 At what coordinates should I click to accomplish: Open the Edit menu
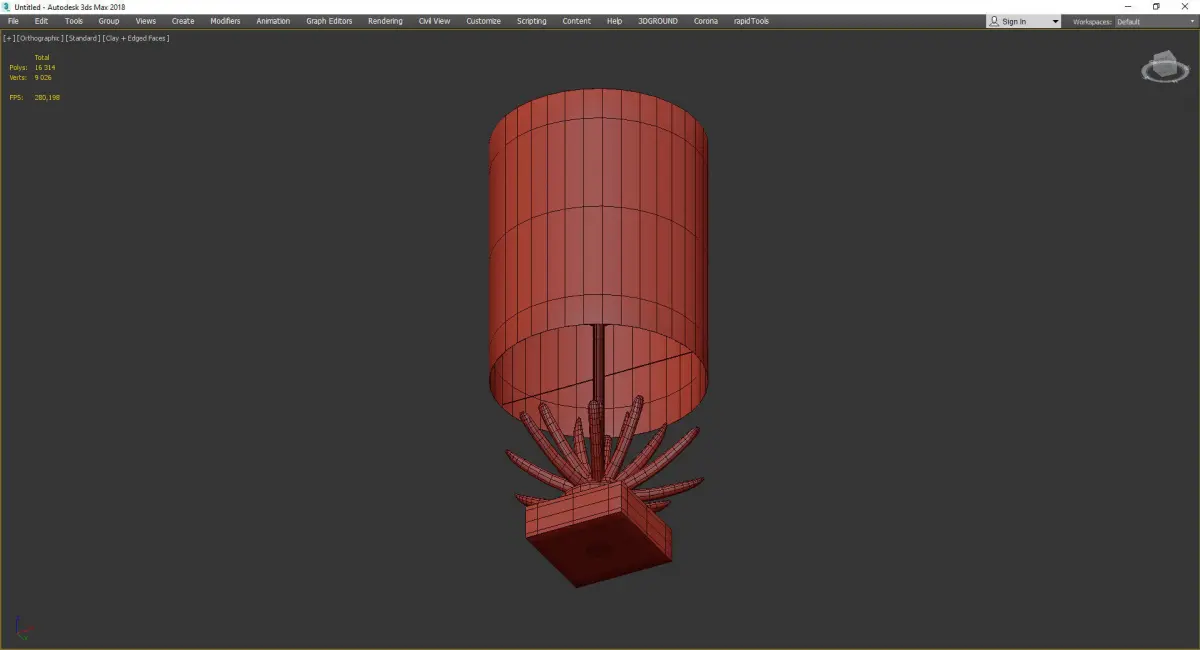point(41,21)
